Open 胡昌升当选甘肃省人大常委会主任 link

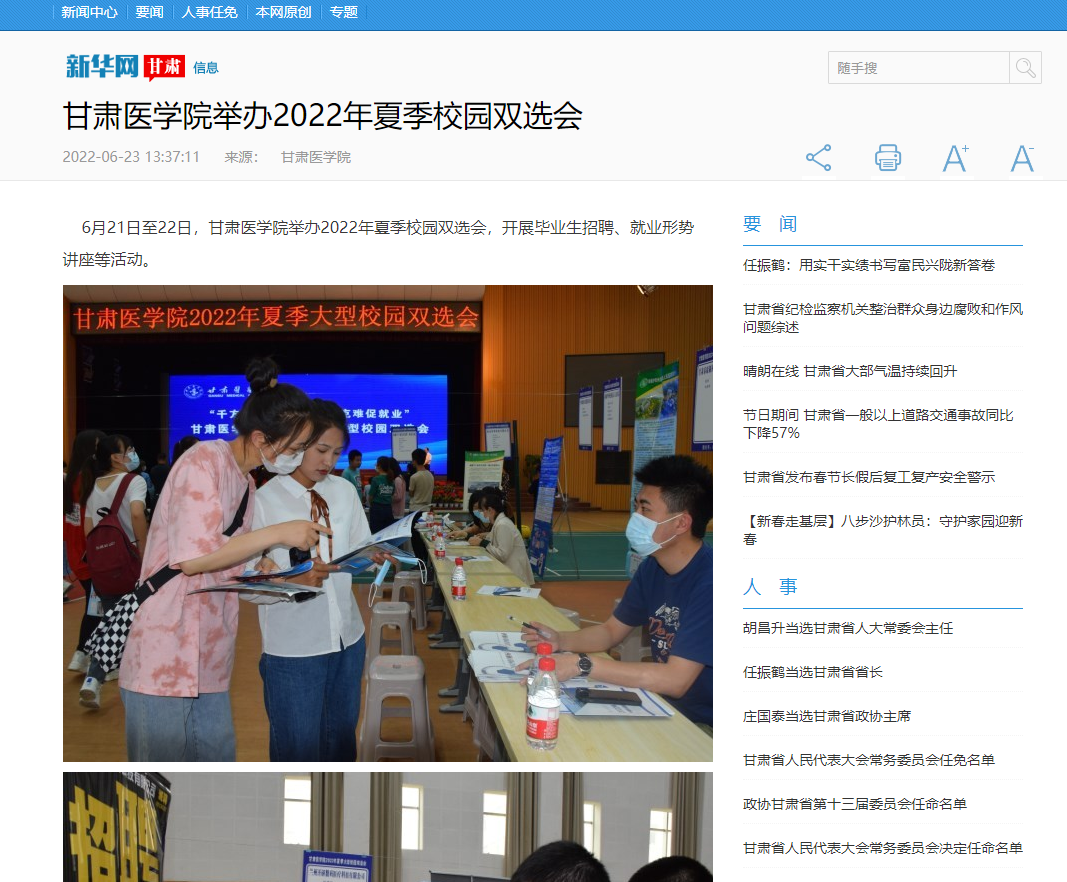(847, 628)
